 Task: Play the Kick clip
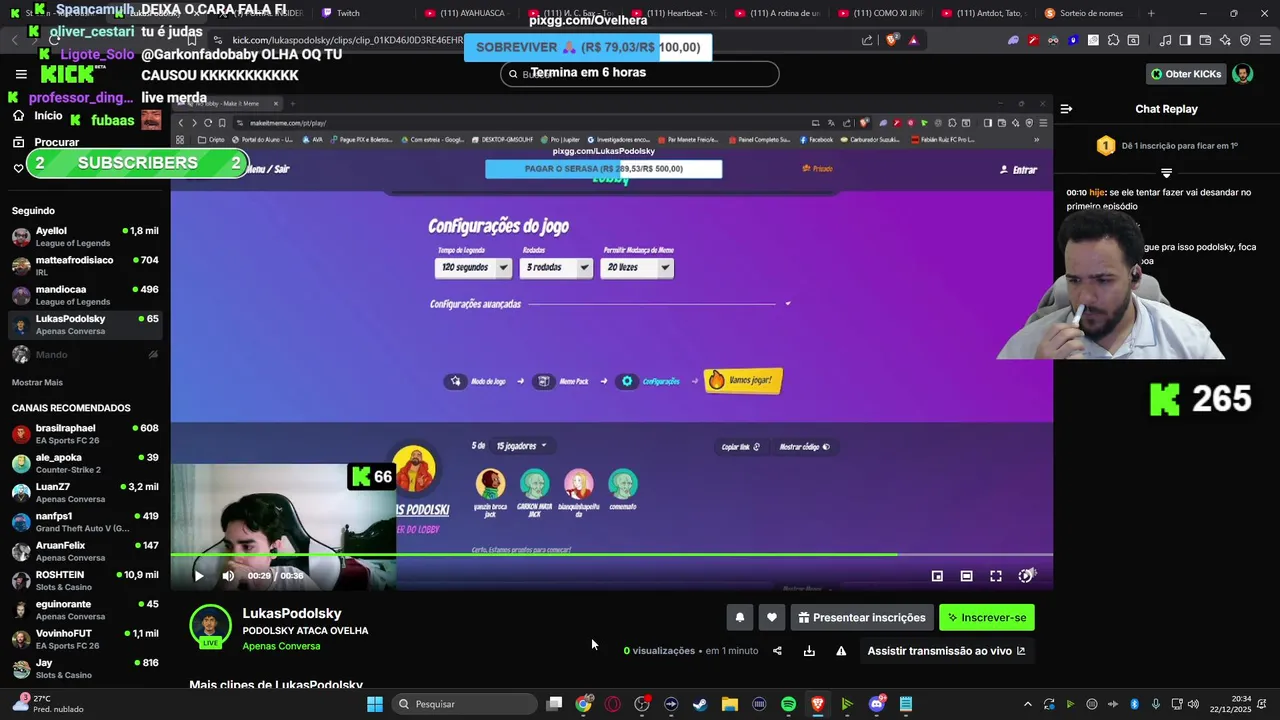199,576
